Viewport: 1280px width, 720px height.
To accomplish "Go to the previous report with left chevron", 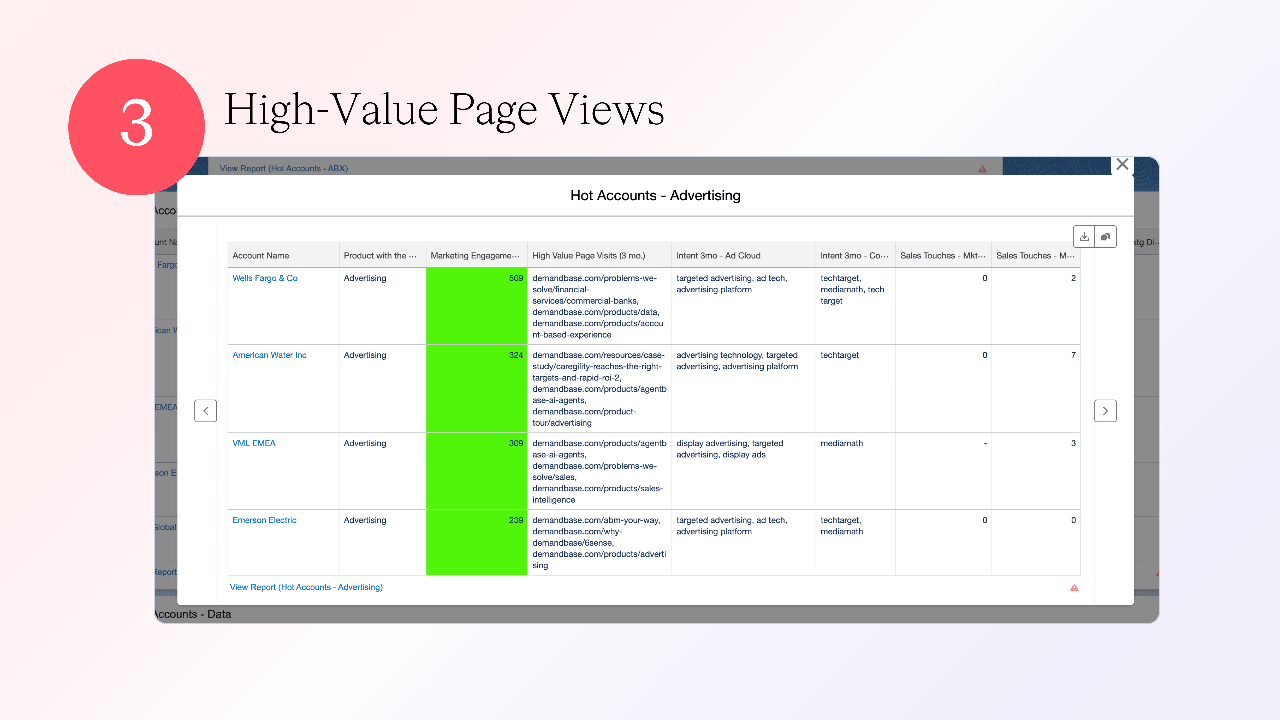I will point(205,410).
